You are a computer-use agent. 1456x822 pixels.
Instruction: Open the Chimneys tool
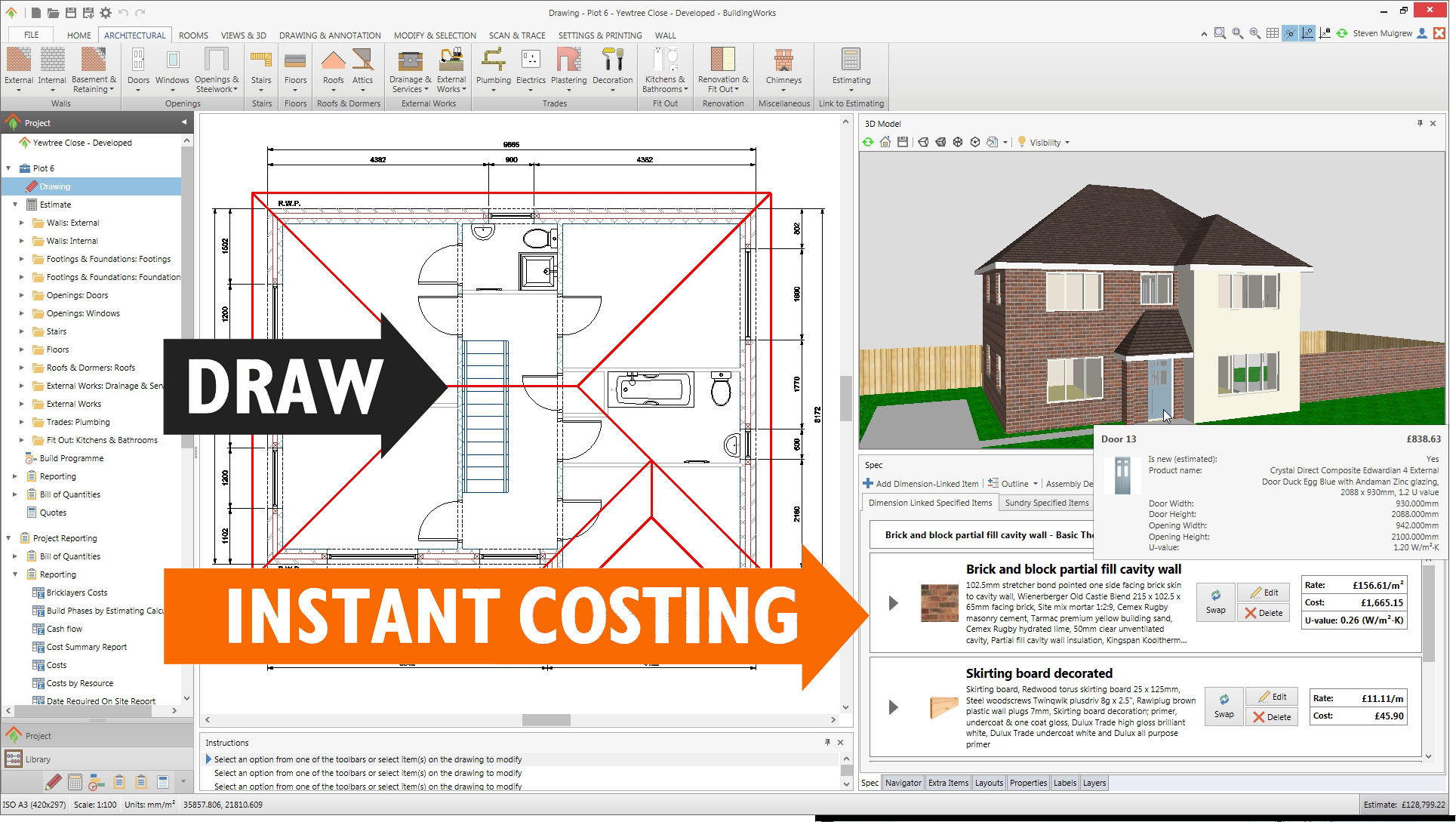coord(783,69)
